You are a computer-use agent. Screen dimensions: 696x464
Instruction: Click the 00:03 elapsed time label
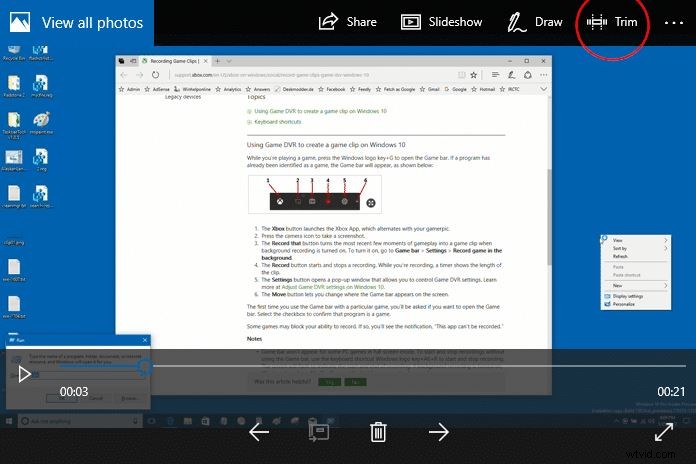tap(74, 392)
